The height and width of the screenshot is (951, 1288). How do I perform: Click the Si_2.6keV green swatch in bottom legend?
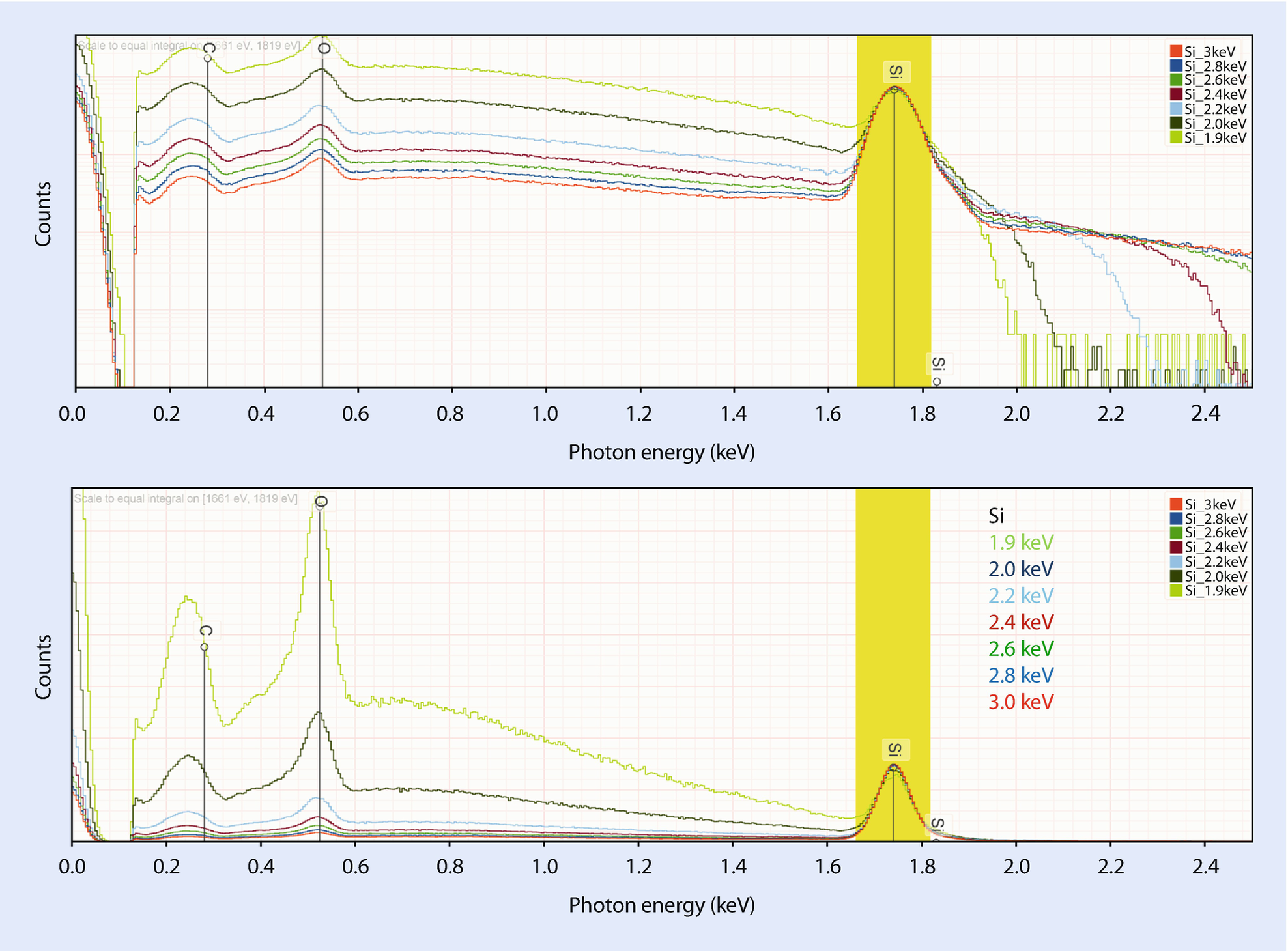pyautogui.click(x=1176, y=533)
